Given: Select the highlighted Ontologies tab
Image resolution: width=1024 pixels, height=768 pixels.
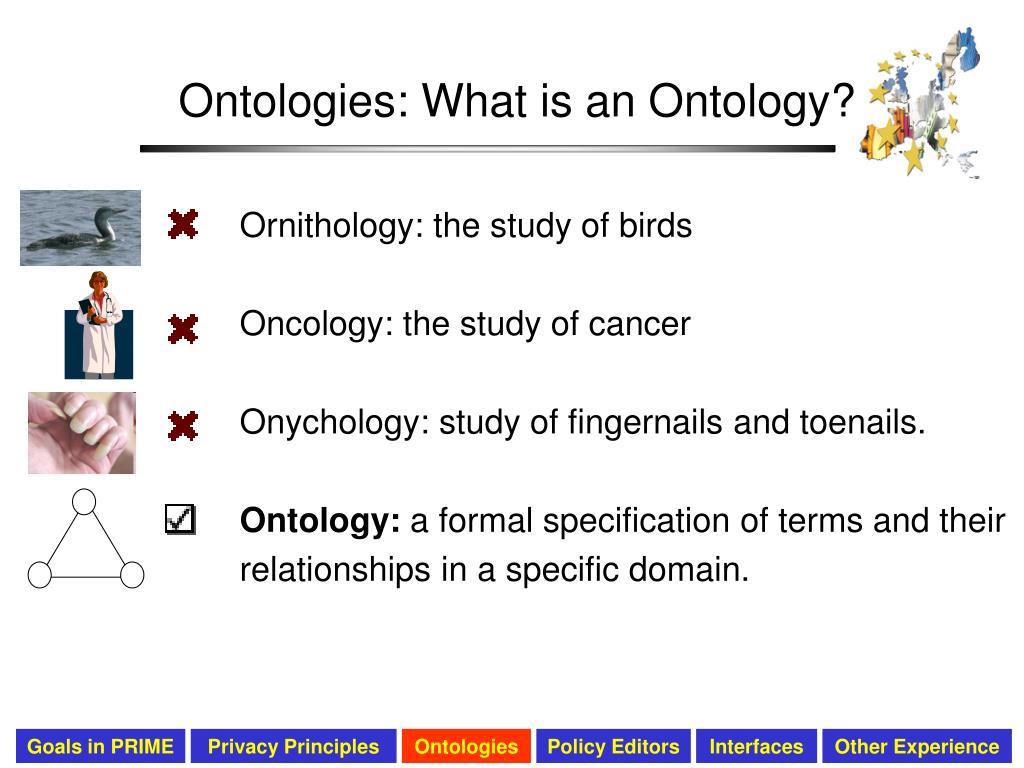Looking at the screenshot, I should tap(466, 746).
